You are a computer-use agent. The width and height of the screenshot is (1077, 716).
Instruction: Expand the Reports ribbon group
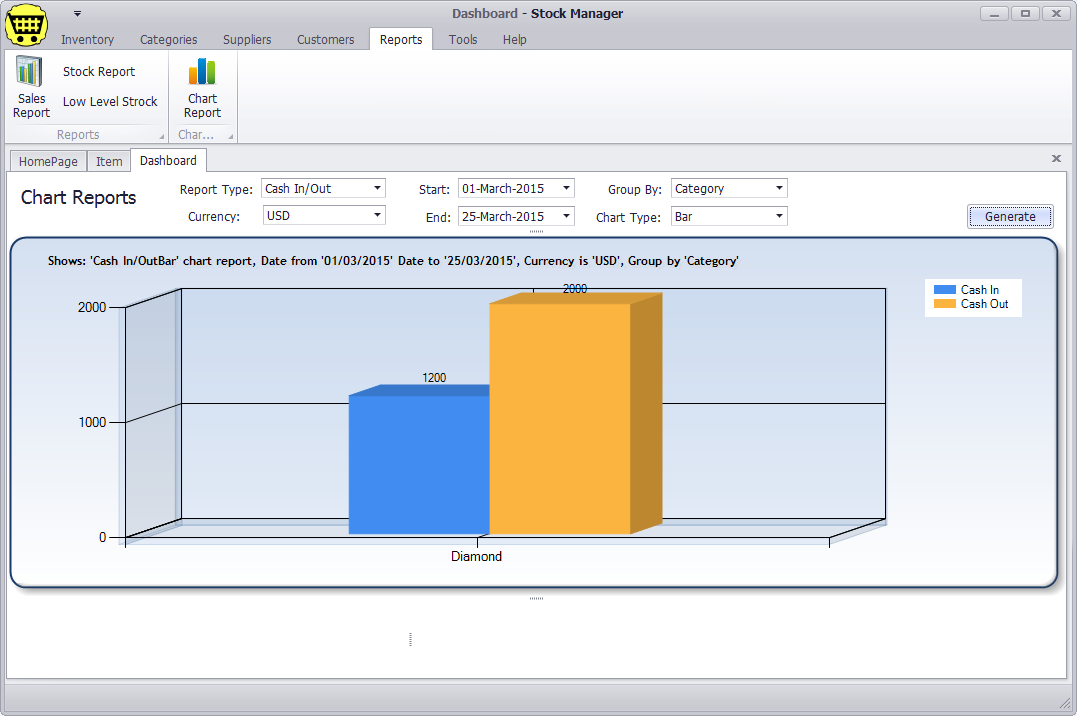click(163, 134)
